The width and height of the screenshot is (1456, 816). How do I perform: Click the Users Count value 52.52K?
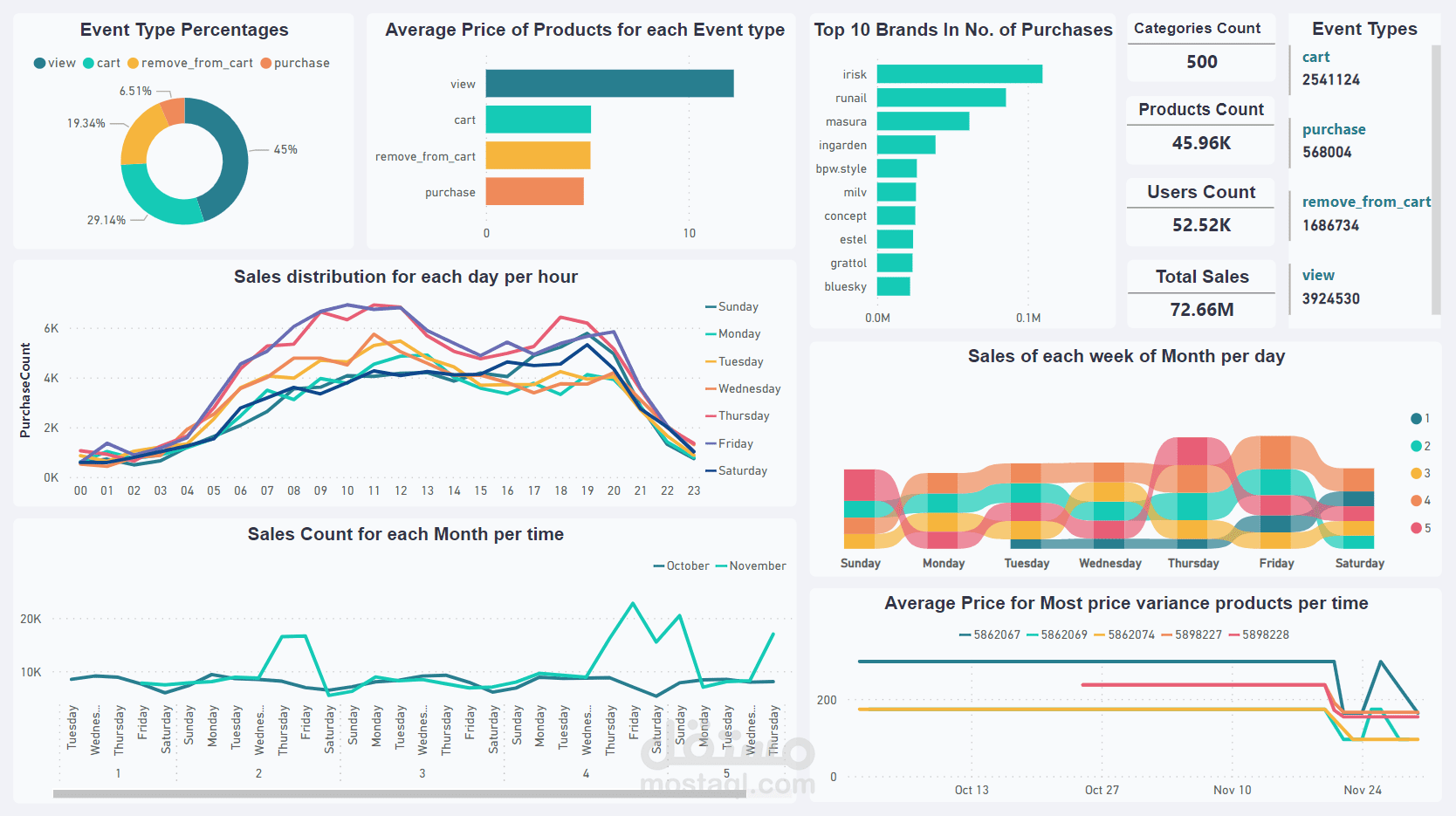[1202, 225]
